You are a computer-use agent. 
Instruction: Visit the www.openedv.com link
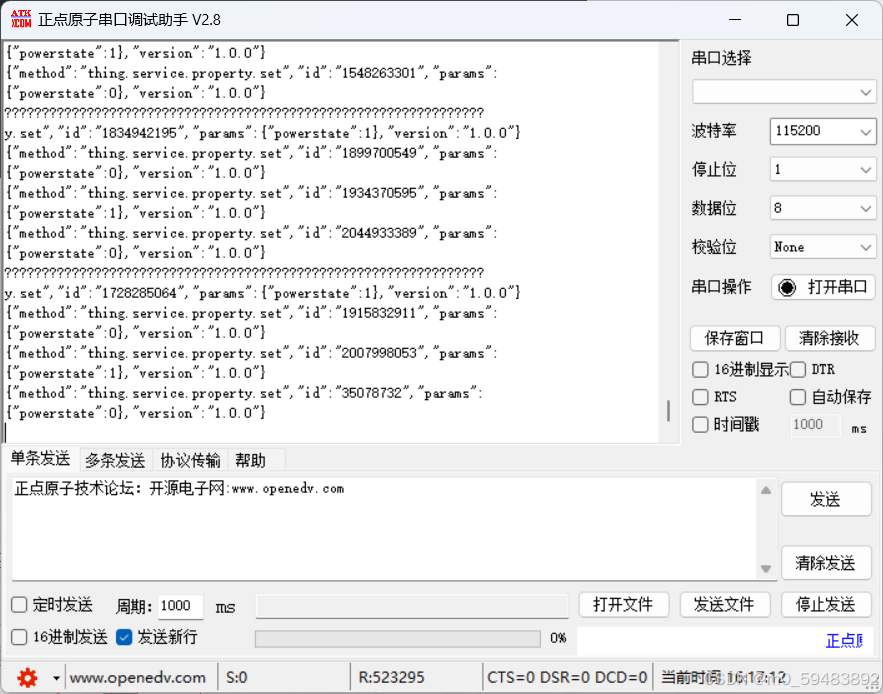pos(139,677)
